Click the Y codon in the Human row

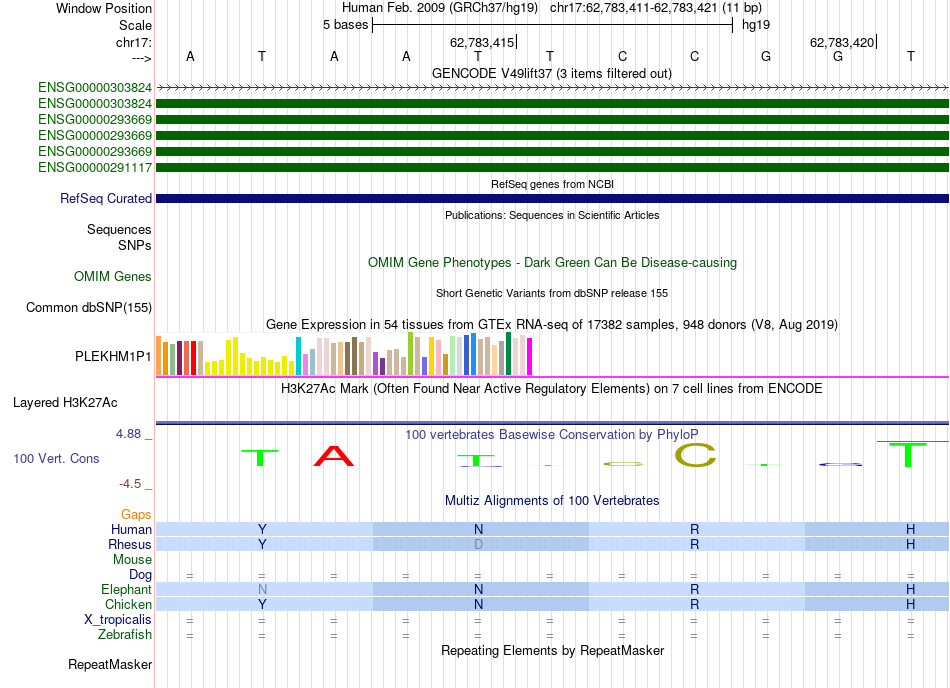[262, 529]
